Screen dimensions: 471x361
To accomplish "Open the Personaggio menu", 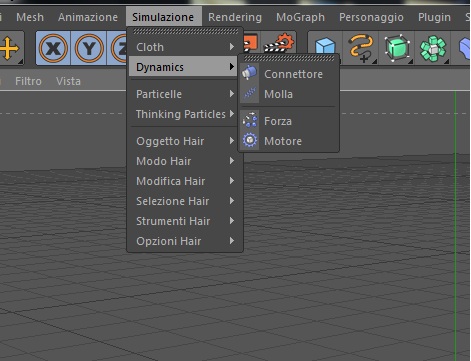I will point(371,17).
